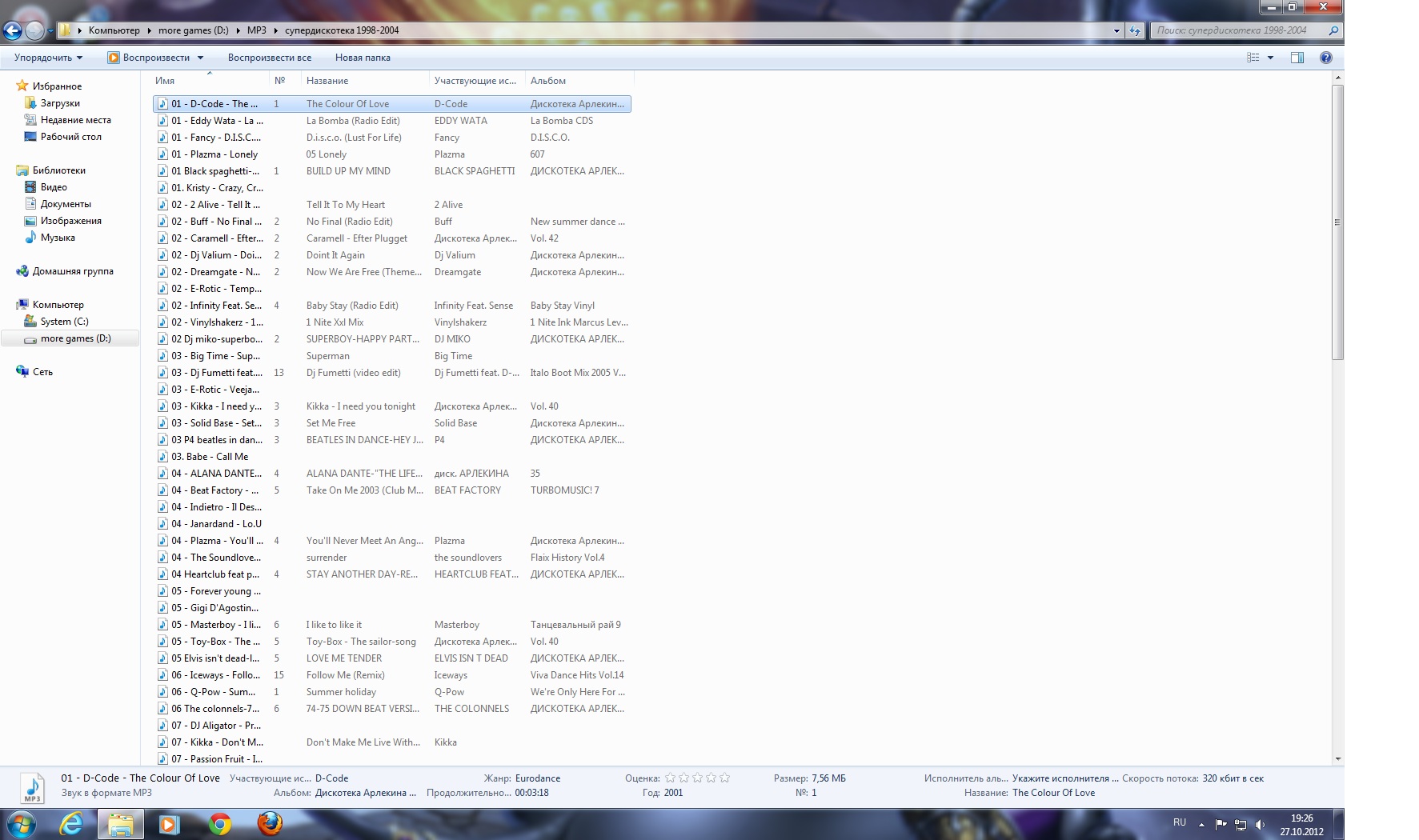
Task: Show hidden tray icons arrow
Action: [1201, 824]
